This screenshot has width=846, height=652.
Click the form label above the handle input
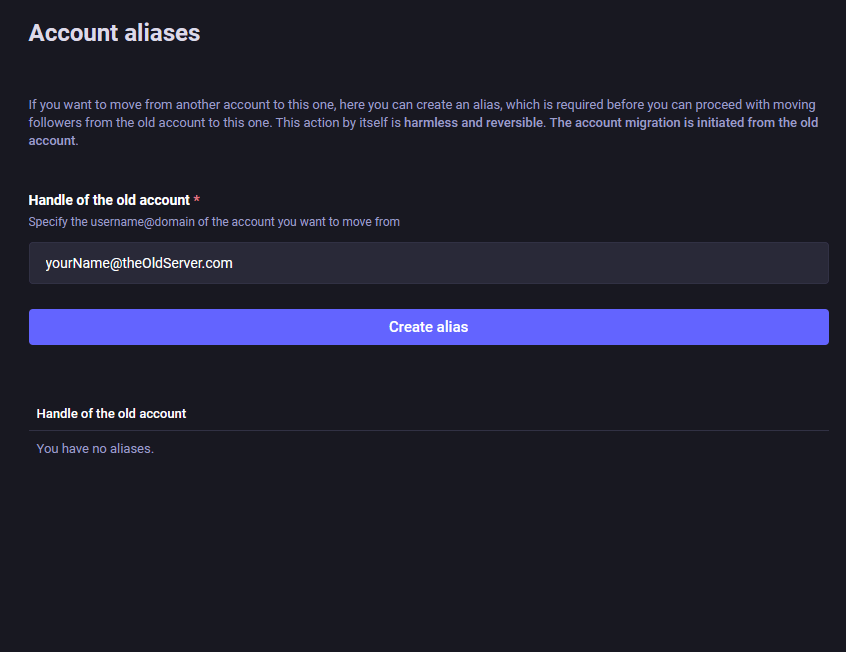coord(109,200)
